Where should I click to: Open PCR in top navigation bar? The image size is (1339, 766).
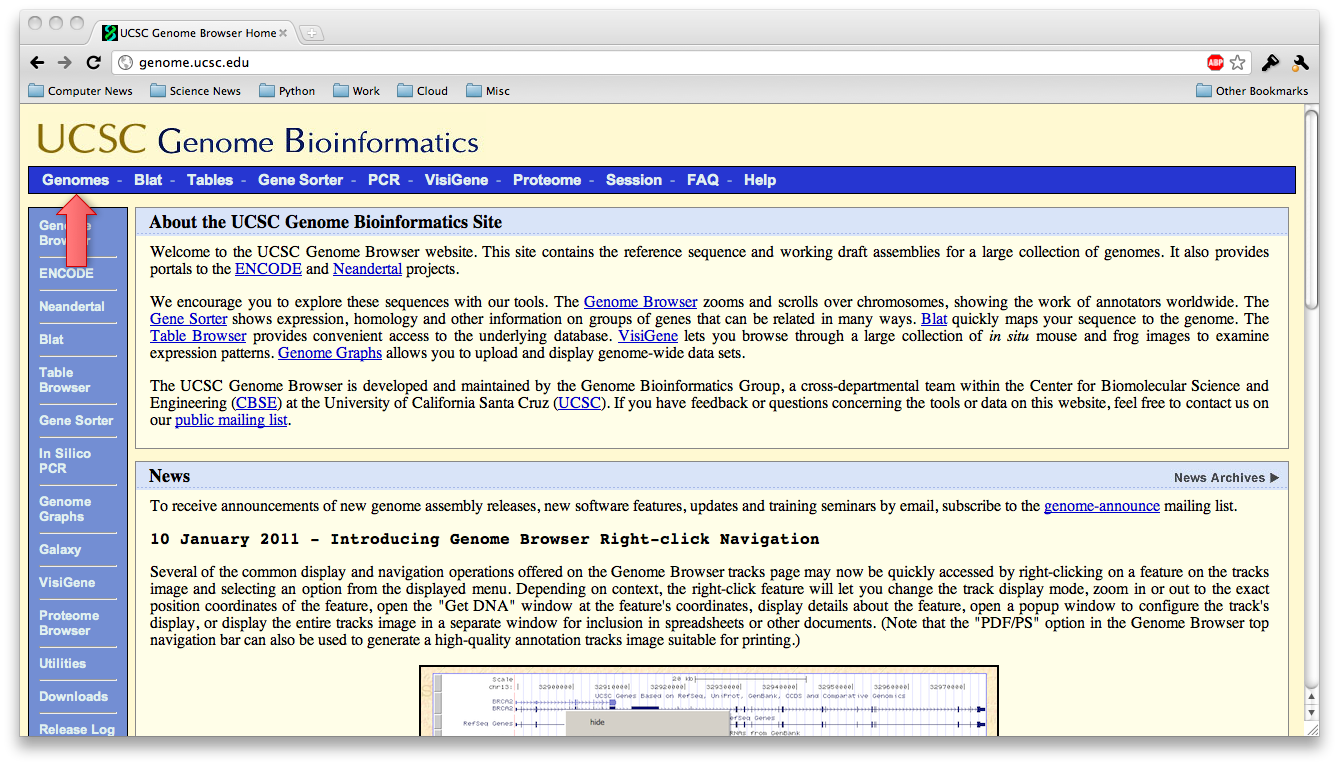click(x=384, y=180)
